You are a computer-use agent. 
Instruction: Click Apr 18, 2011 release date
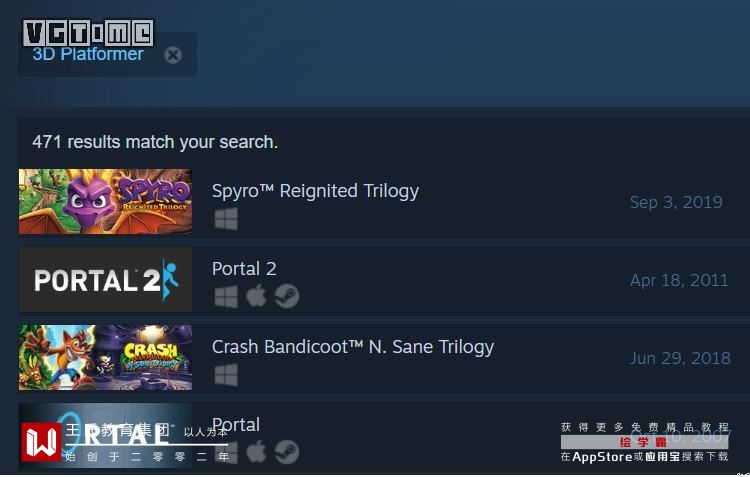[x=679, y=280]
